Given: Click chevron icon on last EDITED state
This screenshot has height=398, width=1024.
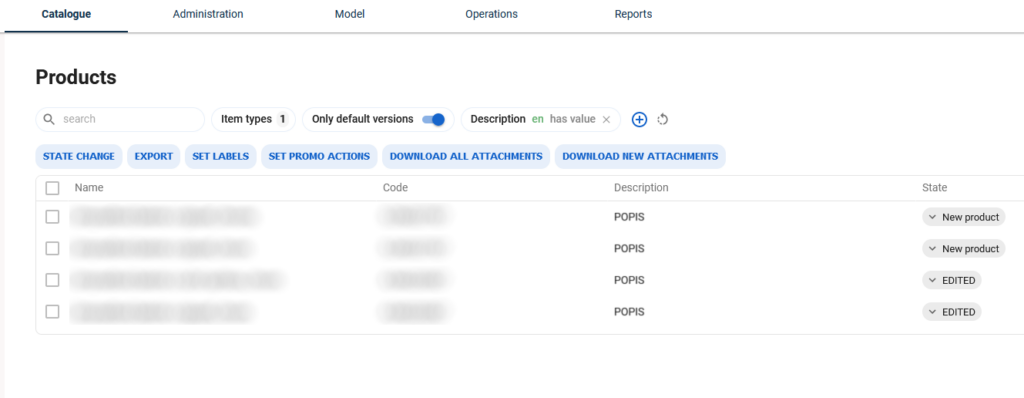Looking at the screenshot, I should pyautogui.click(x=933, y=312).
